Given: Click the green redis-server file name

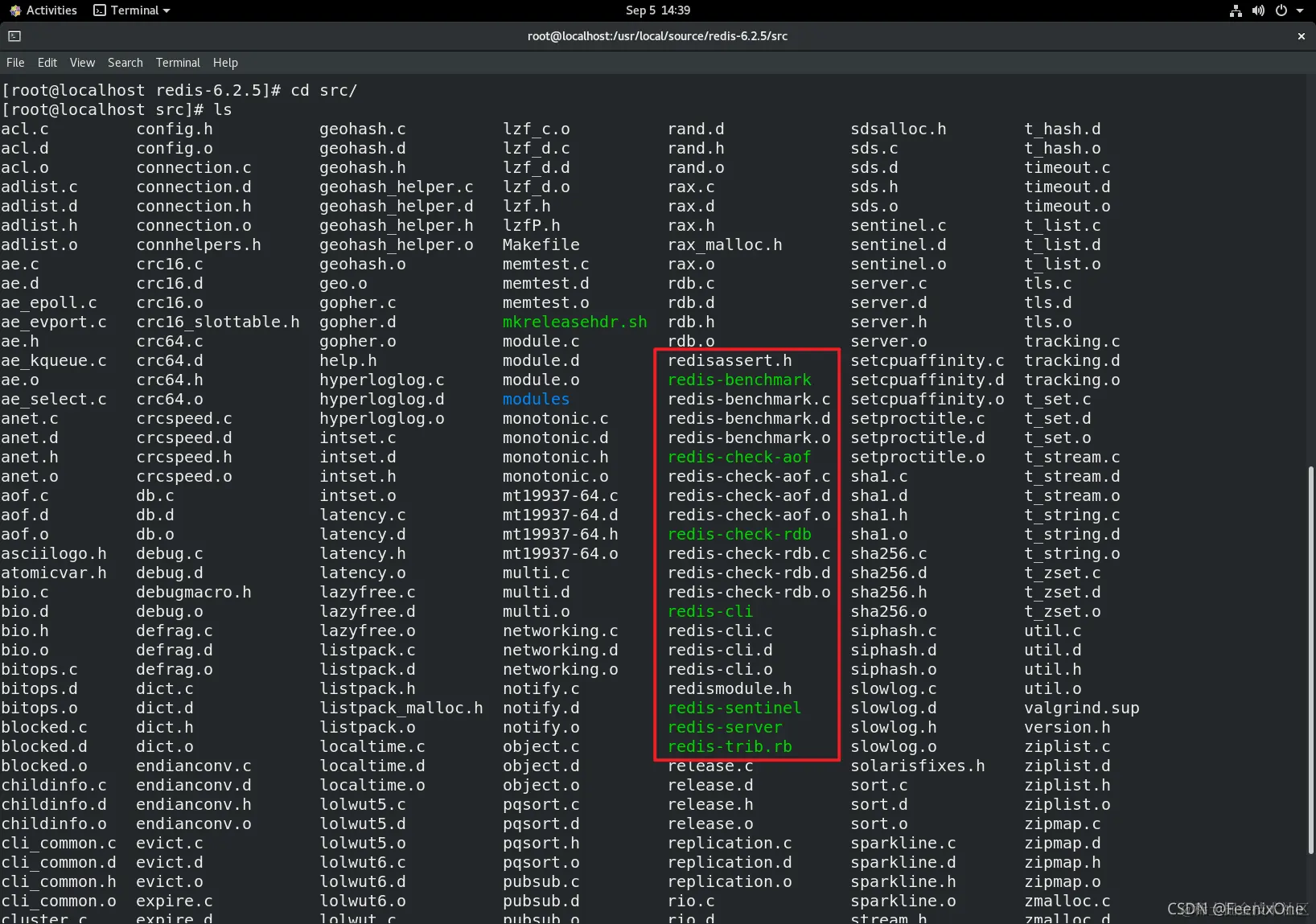Looking at the screenshot, I should click(725, 727).
